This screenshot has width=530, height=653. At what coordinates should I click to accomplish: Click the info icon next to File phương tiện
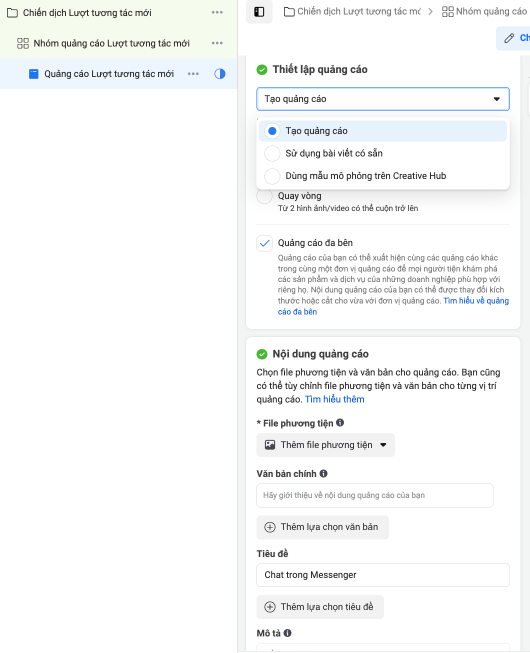pyautogui.click(x=340, y=423)
